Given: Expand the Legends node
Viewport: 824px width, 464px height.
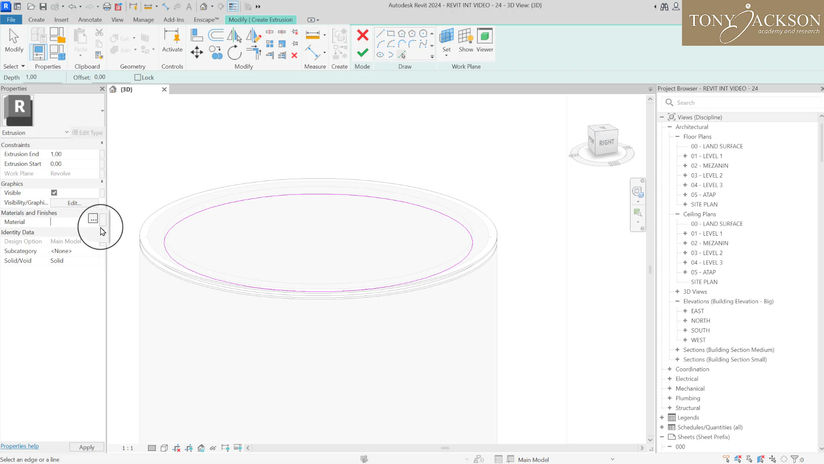Looking at the screenshot, I should (662, 418).
